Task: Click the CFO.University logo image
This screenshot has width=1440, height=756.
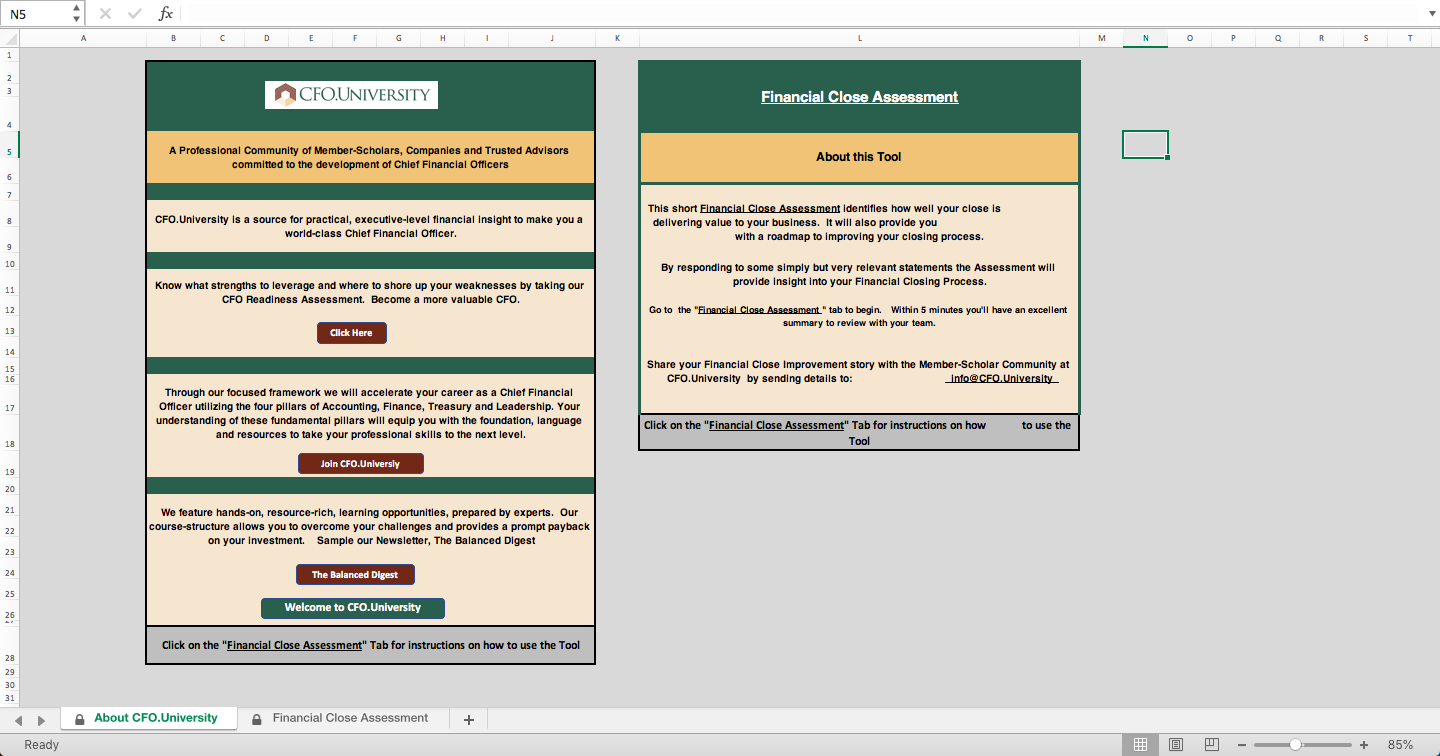Action: coord(351,95)
